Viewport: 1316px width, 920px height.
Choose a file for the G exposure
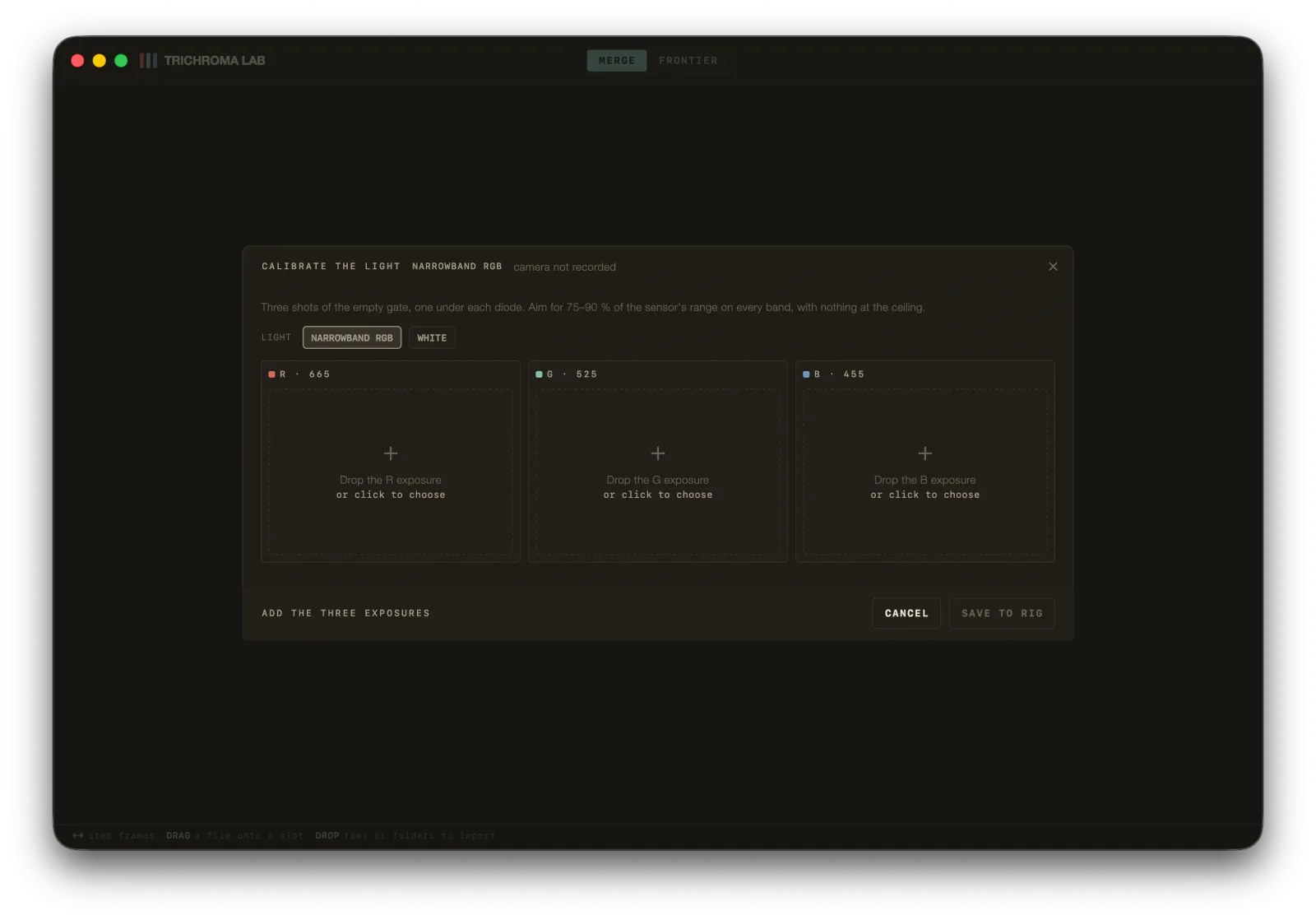point(658,472)
